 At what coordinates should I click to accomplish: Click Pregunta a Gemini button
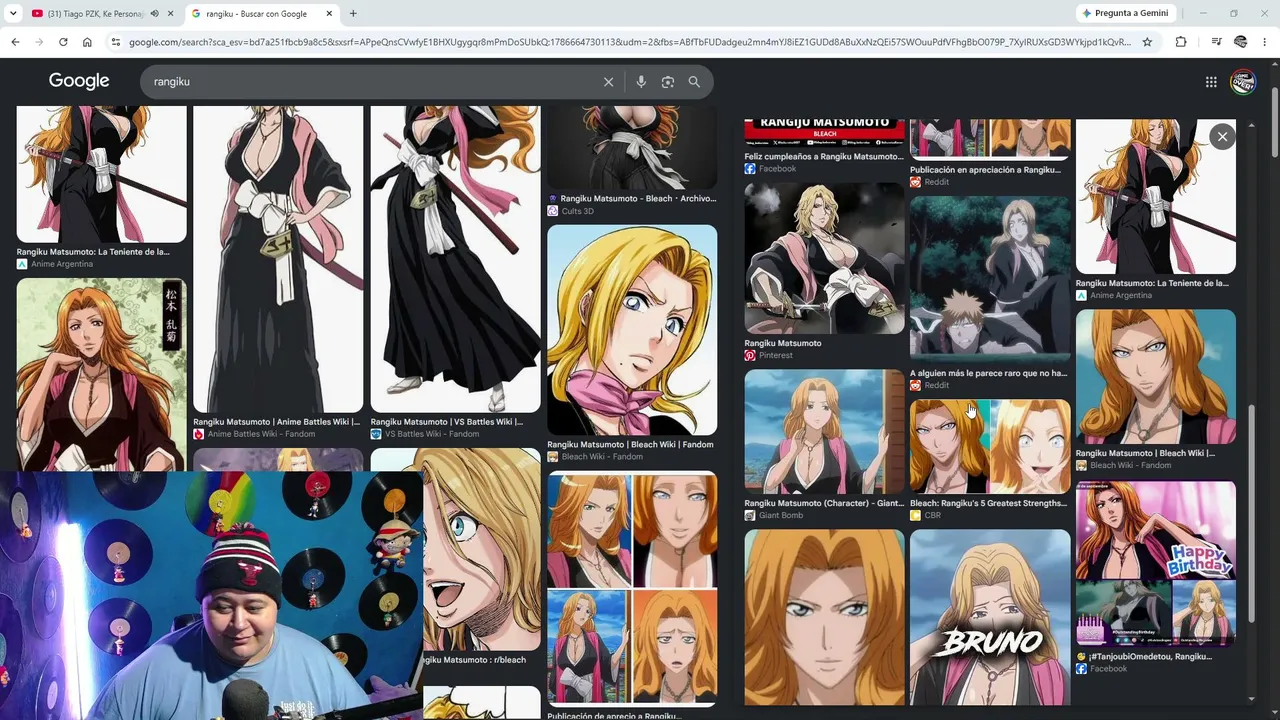click(x=1125, y=13)
